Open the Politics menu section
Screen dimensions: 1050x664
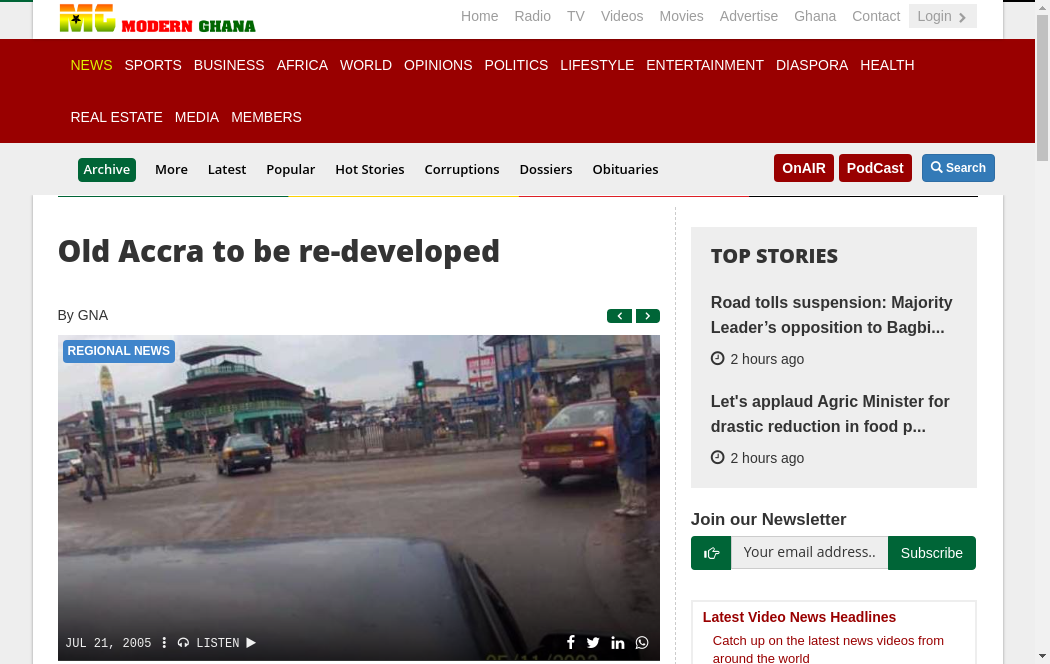pos(516,65)
